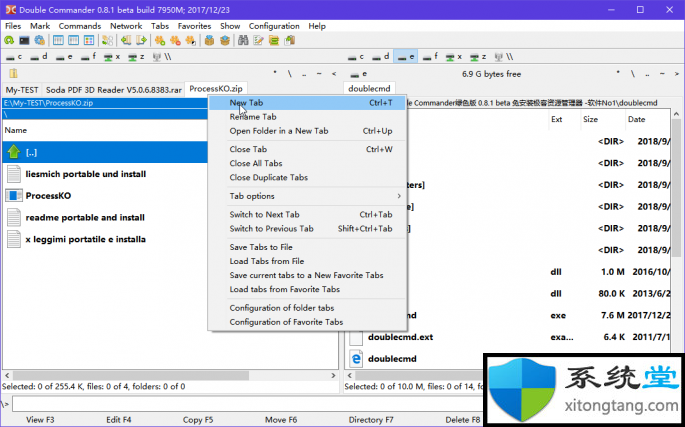685x427 pixels.
Task: Open the Network menu
Action: click(126, 26)
